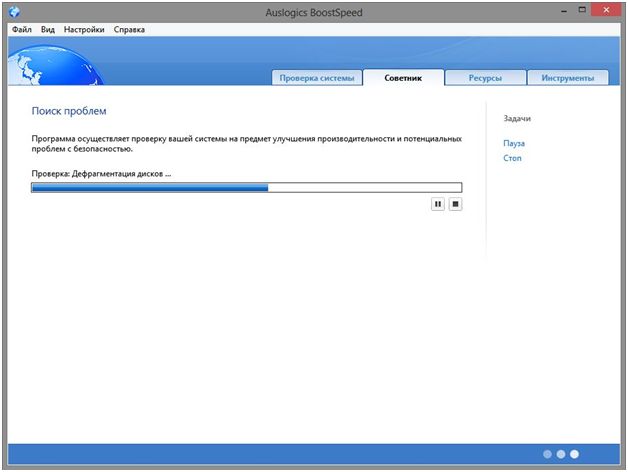Click the Проверка: Дефрагментация дисков status text

click(x=101, y=173)
